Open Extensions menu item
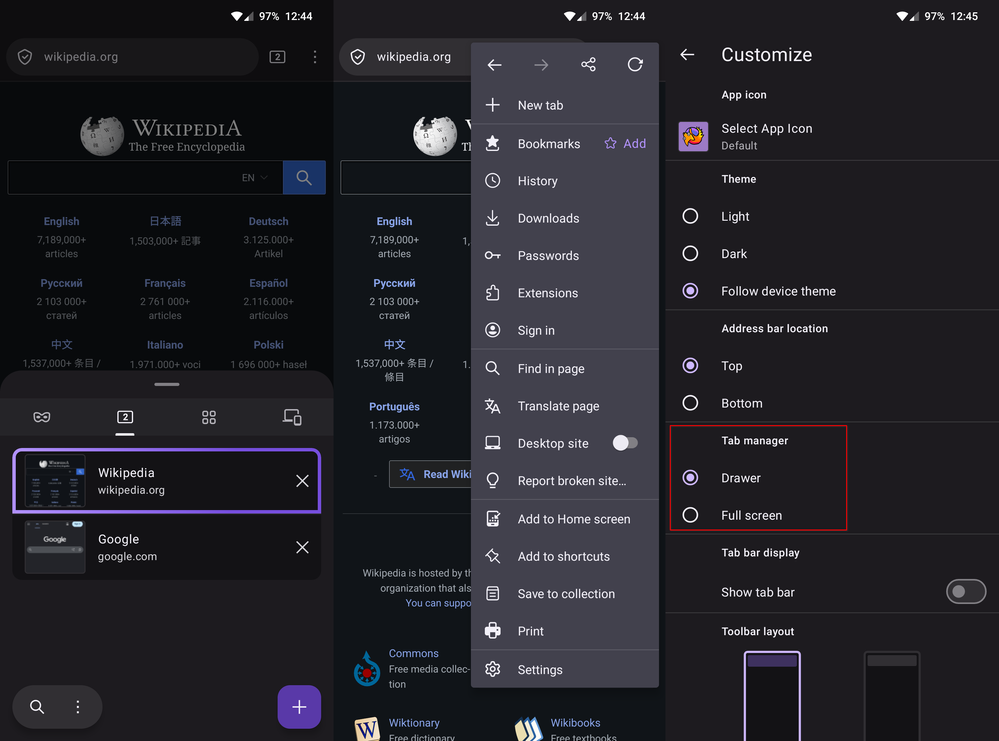The width and height of the screenshot is (999, 741). point(564,293)
